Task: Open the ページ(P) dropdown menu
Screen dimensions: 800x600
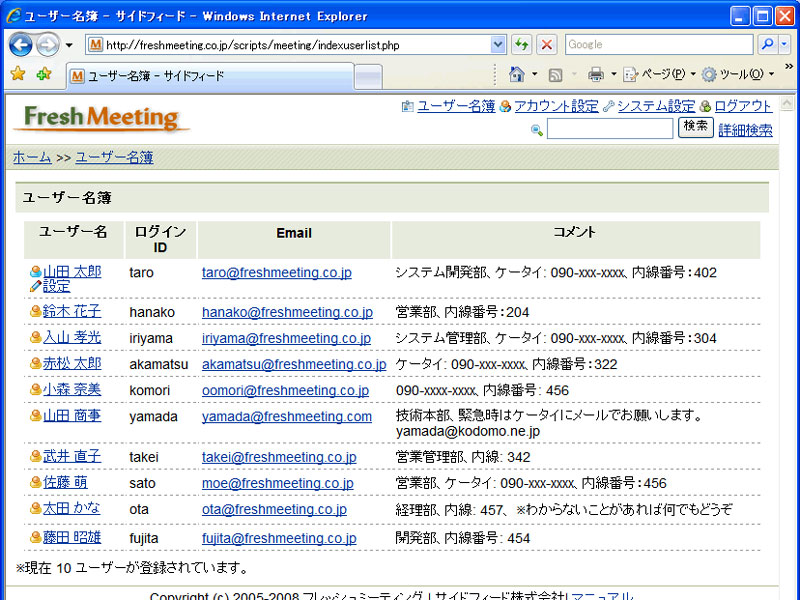Action: pos(656,75)
